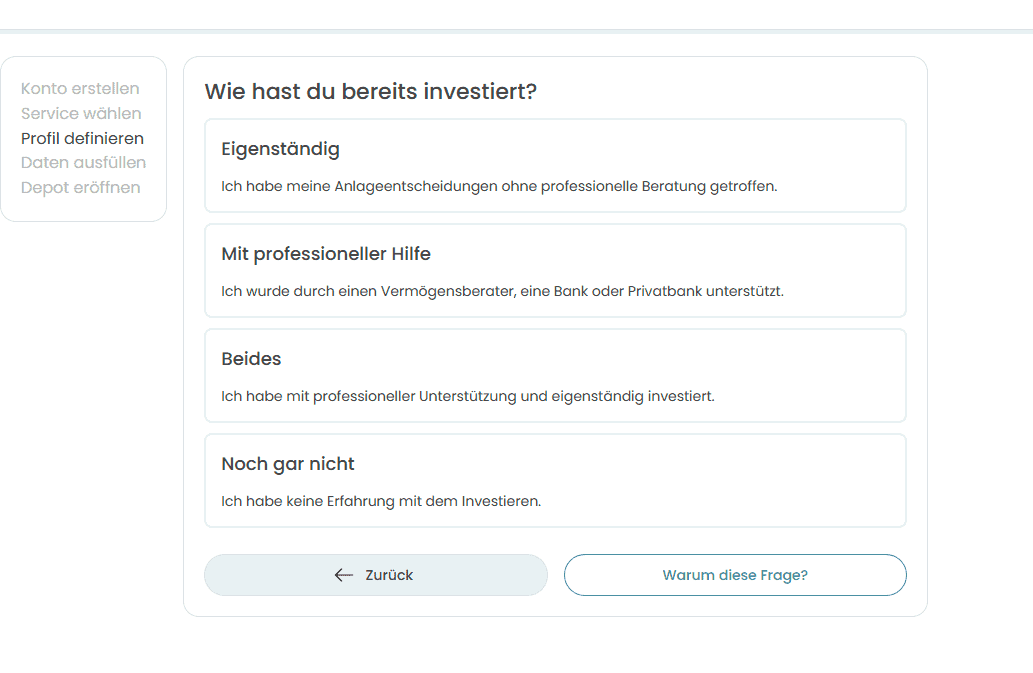Click the 'Unterstützung und eigenständig investiert' description text
This screenshot has width=1033, height=673.
[468, 396]
